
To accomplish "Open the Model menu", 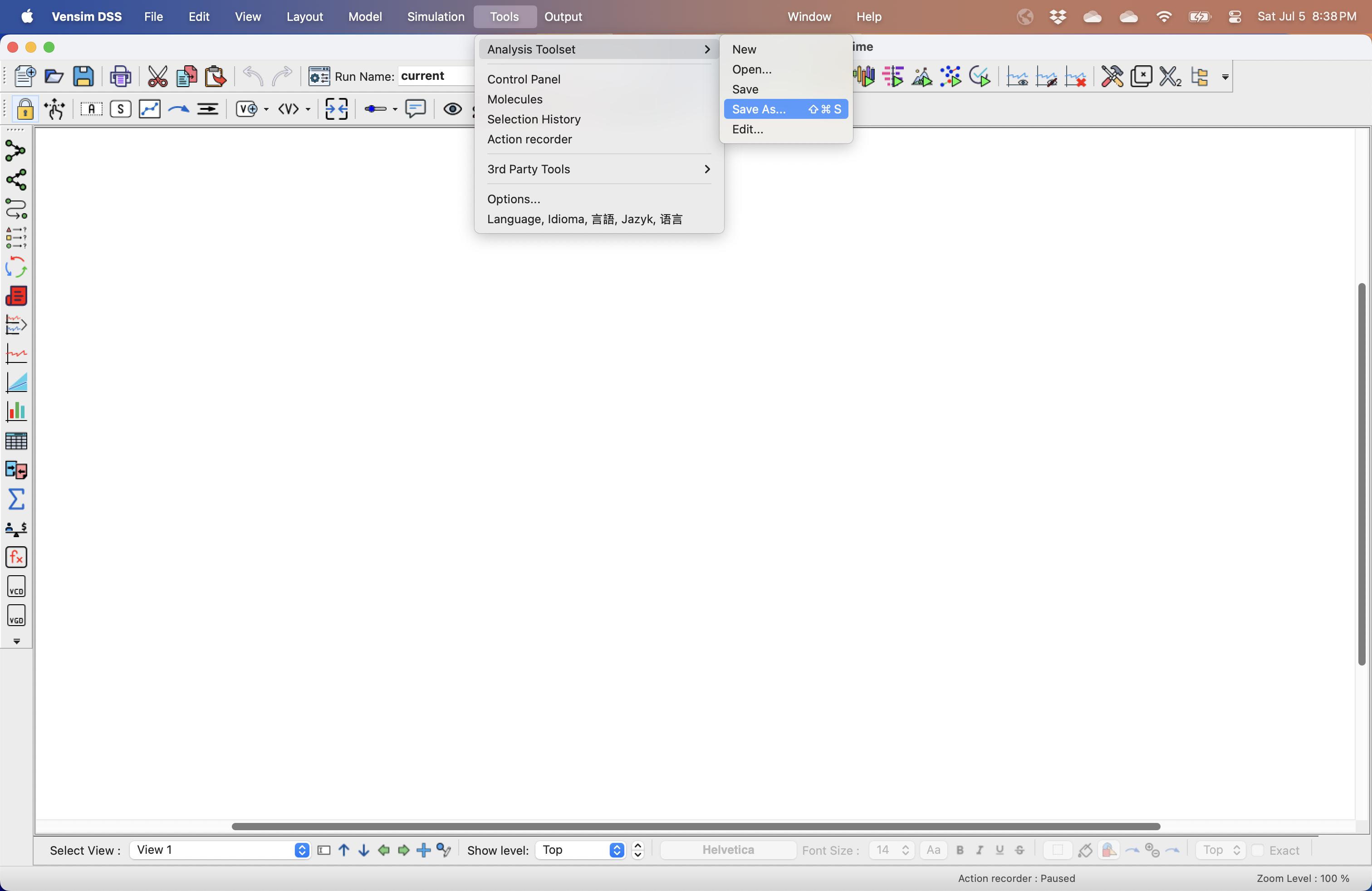I will pos(365,17).
